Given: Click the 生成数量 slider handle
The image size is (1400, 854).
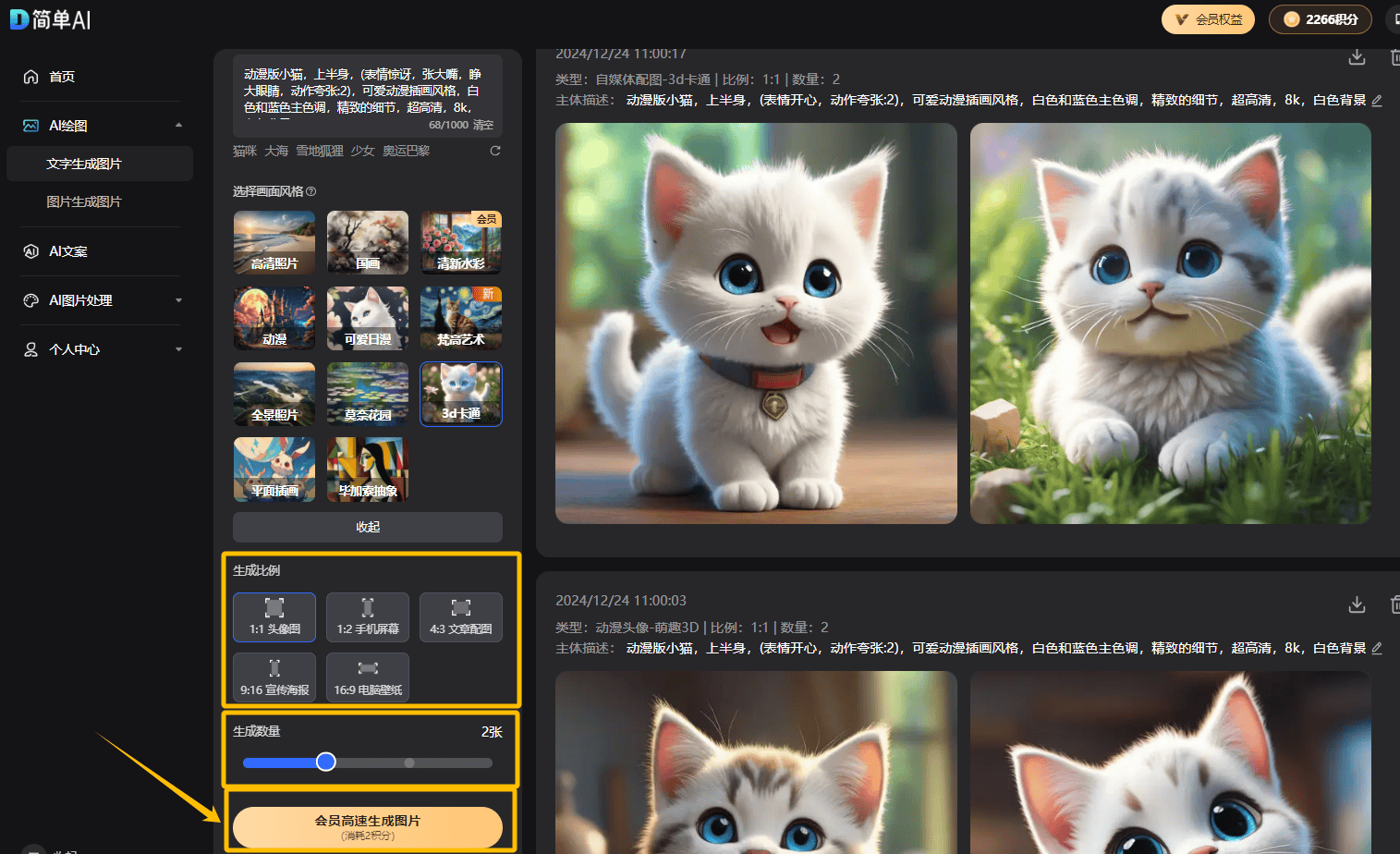Looking at the screenshot, I should pyautogui.click(x=326, y=762).
